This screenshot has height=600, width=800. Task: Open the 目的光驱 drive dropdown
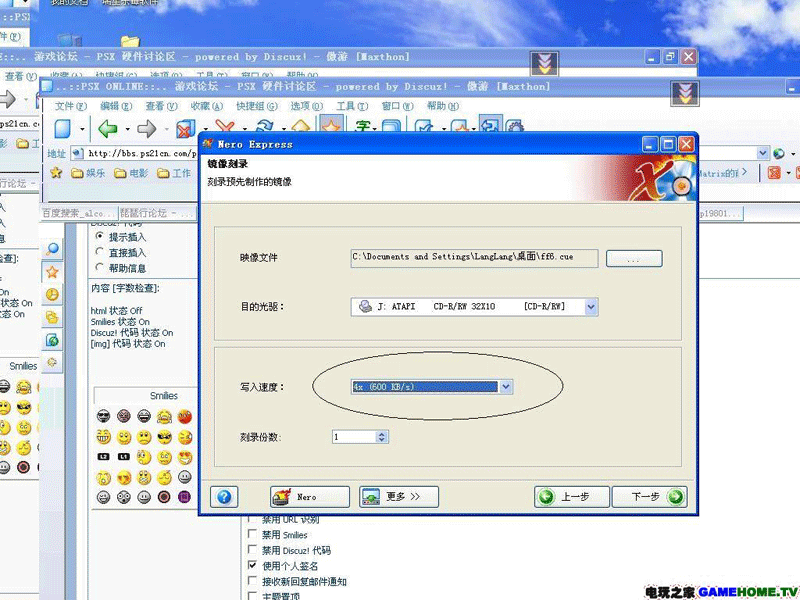coord(591,307)
